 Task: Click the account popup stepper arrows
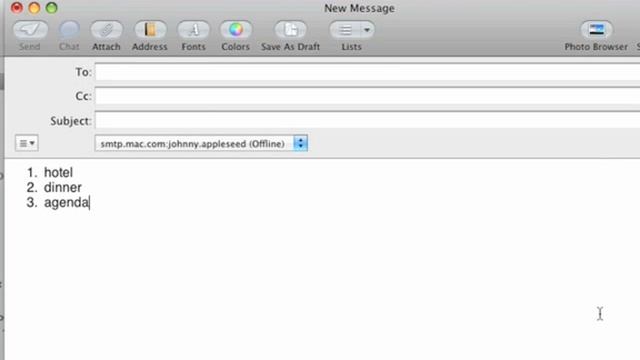(300, 143)
